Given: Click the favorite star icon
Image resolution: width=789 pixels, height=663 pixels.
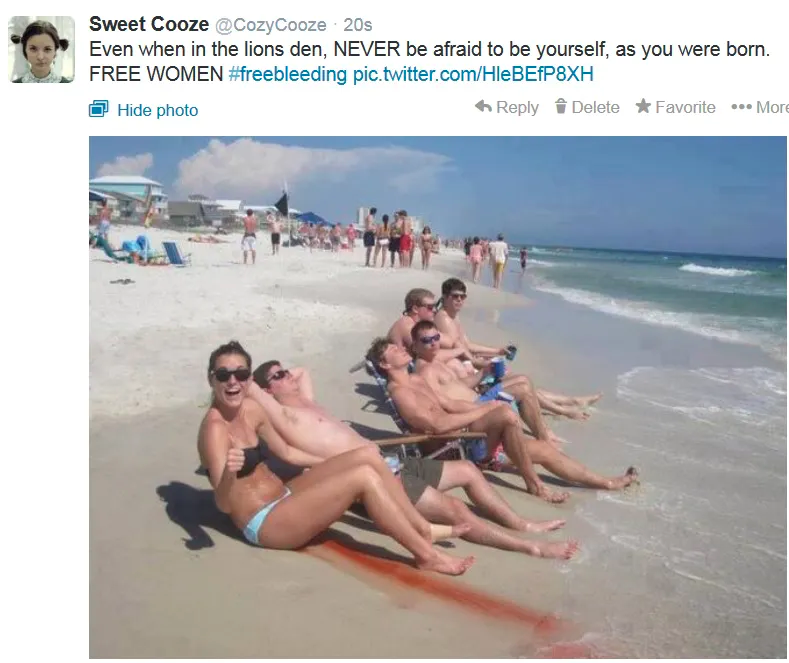Looking at the screenshot, I should [643, 107].
